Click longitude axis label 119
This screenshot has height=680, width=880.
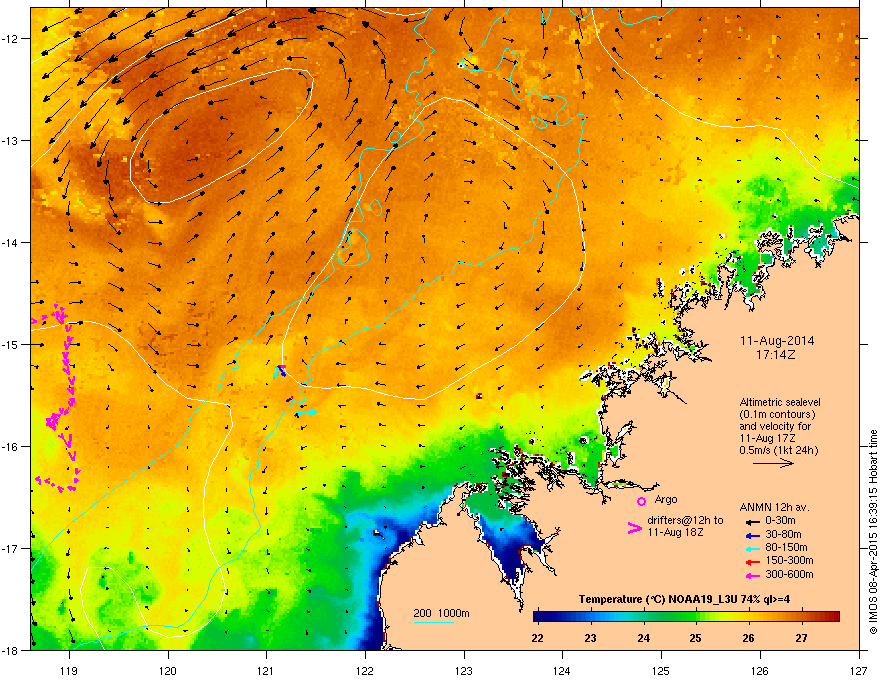tap(69, 670)
